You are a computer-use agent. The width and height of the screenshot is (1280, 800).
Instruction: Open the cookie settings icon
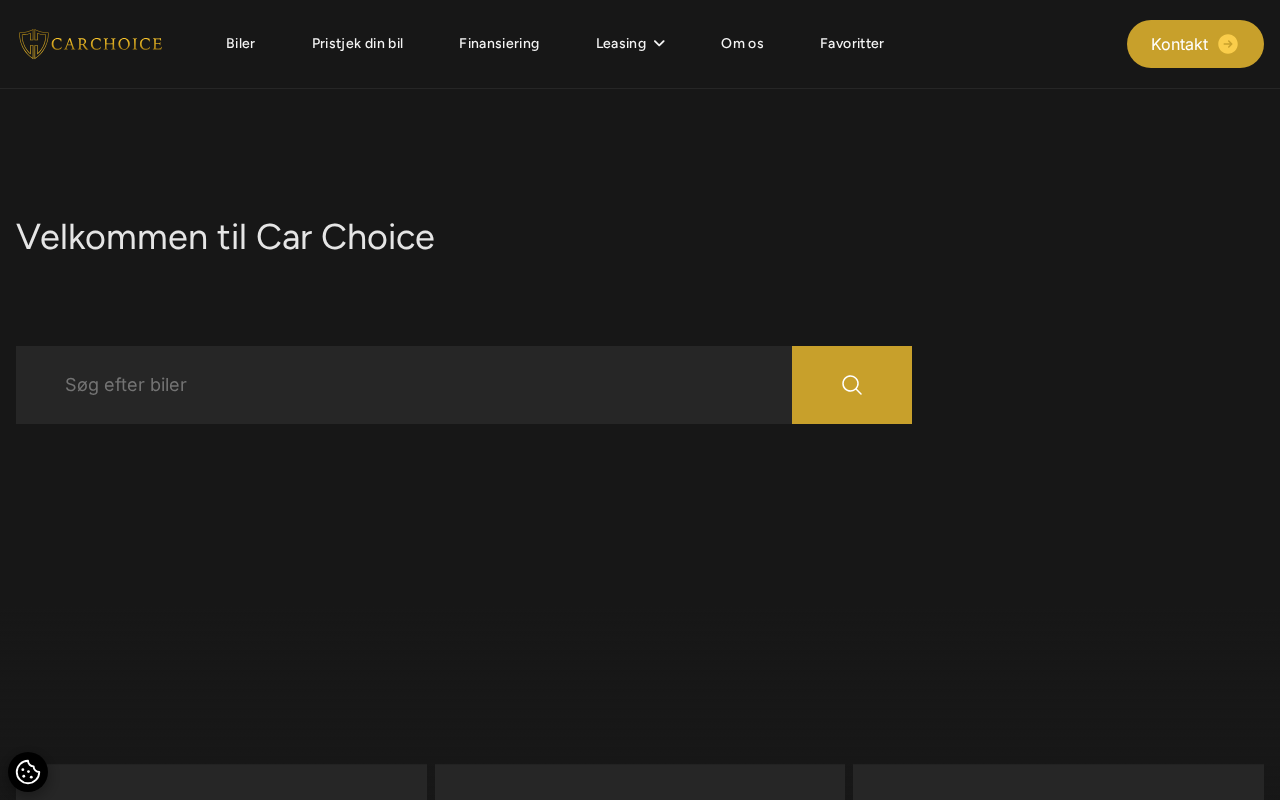28,772
